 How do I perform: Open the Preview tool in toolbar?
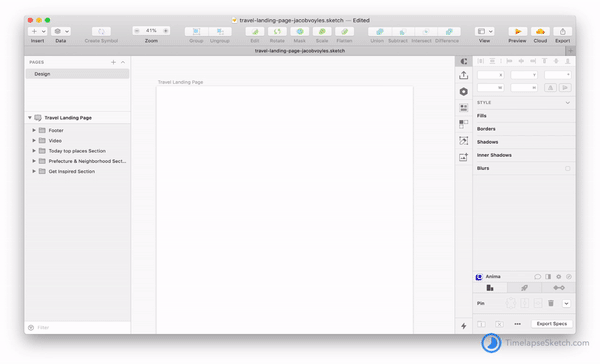[x=517, y=31]
